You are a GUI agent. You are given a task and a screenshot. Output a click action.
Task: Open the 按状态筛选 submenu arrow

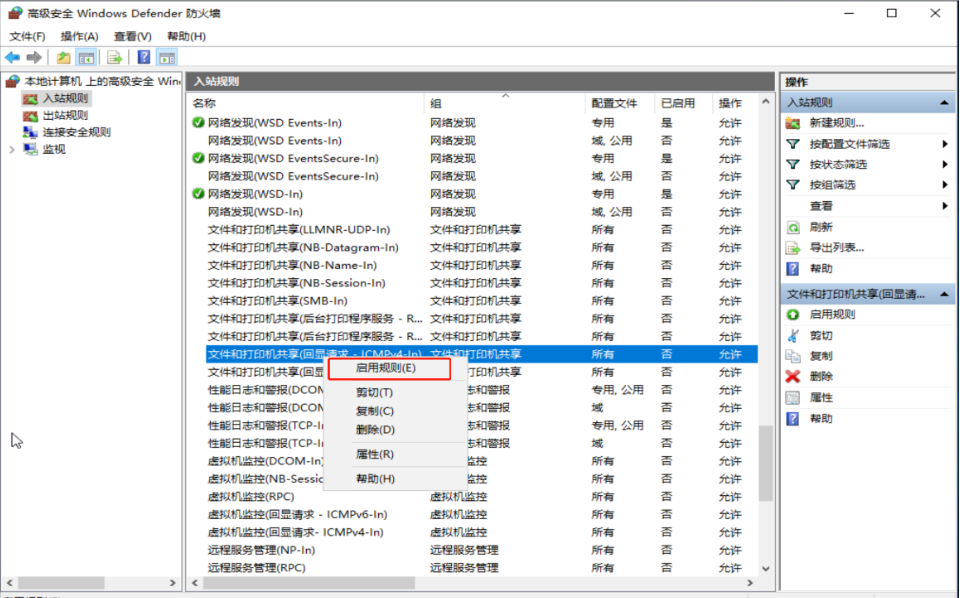click(945, 165)
